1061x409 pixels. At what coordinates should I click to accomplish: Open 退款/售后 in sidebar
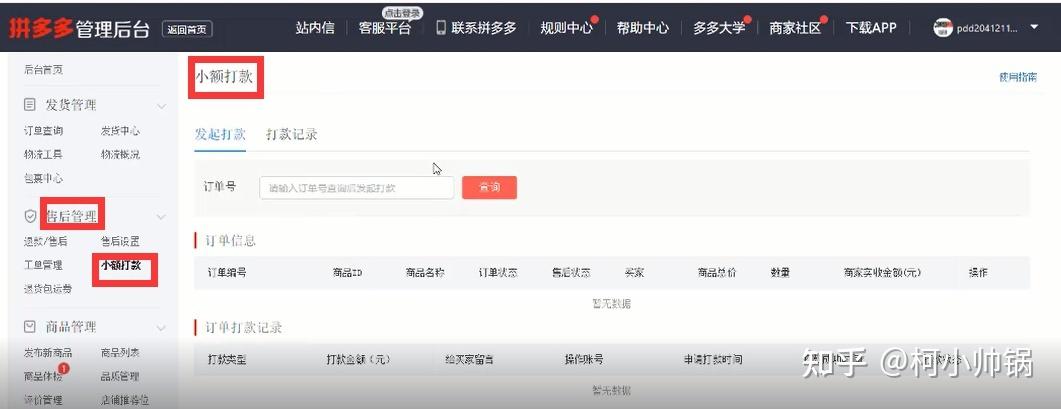(45, 241)
